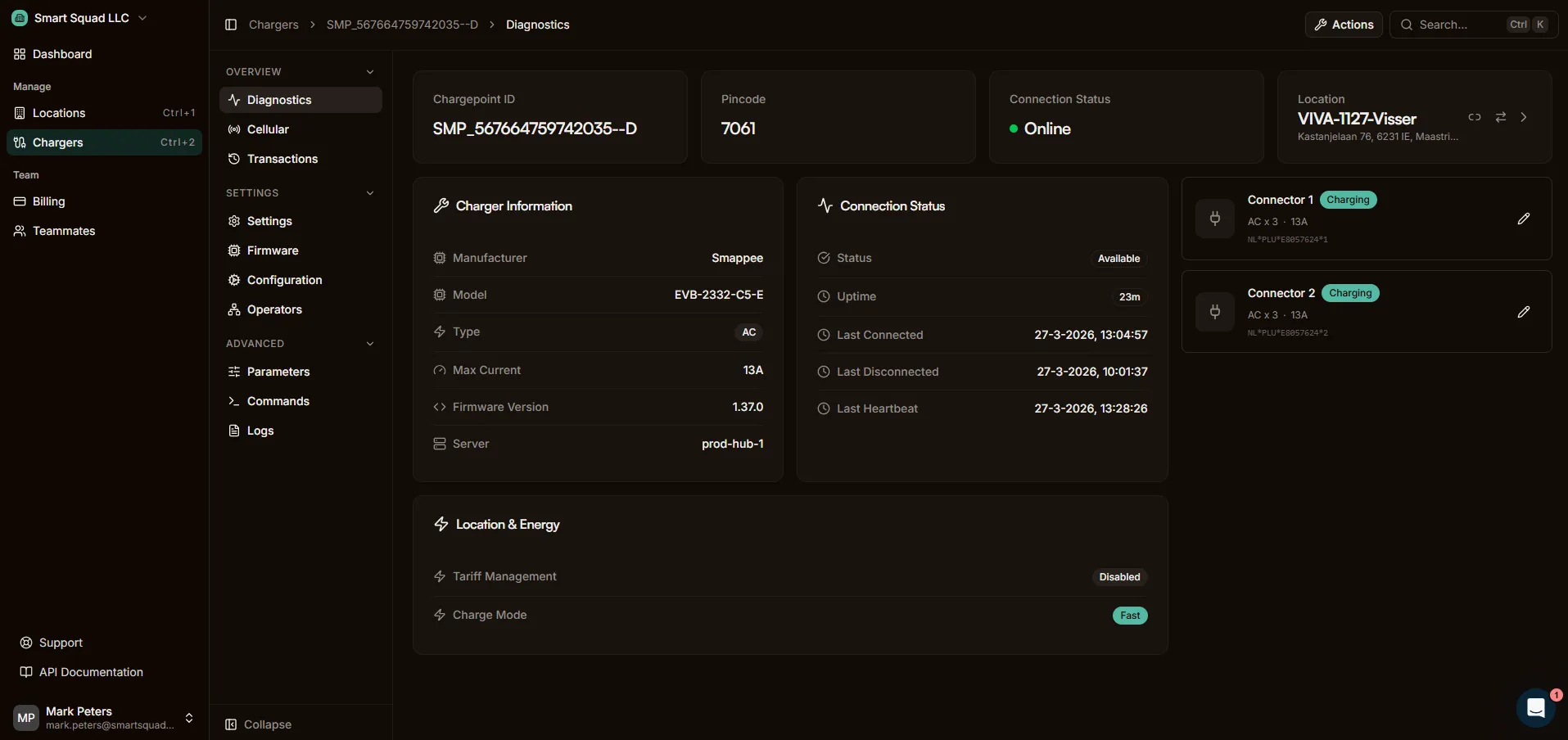Open the Billing page

(x=47, y=201)
